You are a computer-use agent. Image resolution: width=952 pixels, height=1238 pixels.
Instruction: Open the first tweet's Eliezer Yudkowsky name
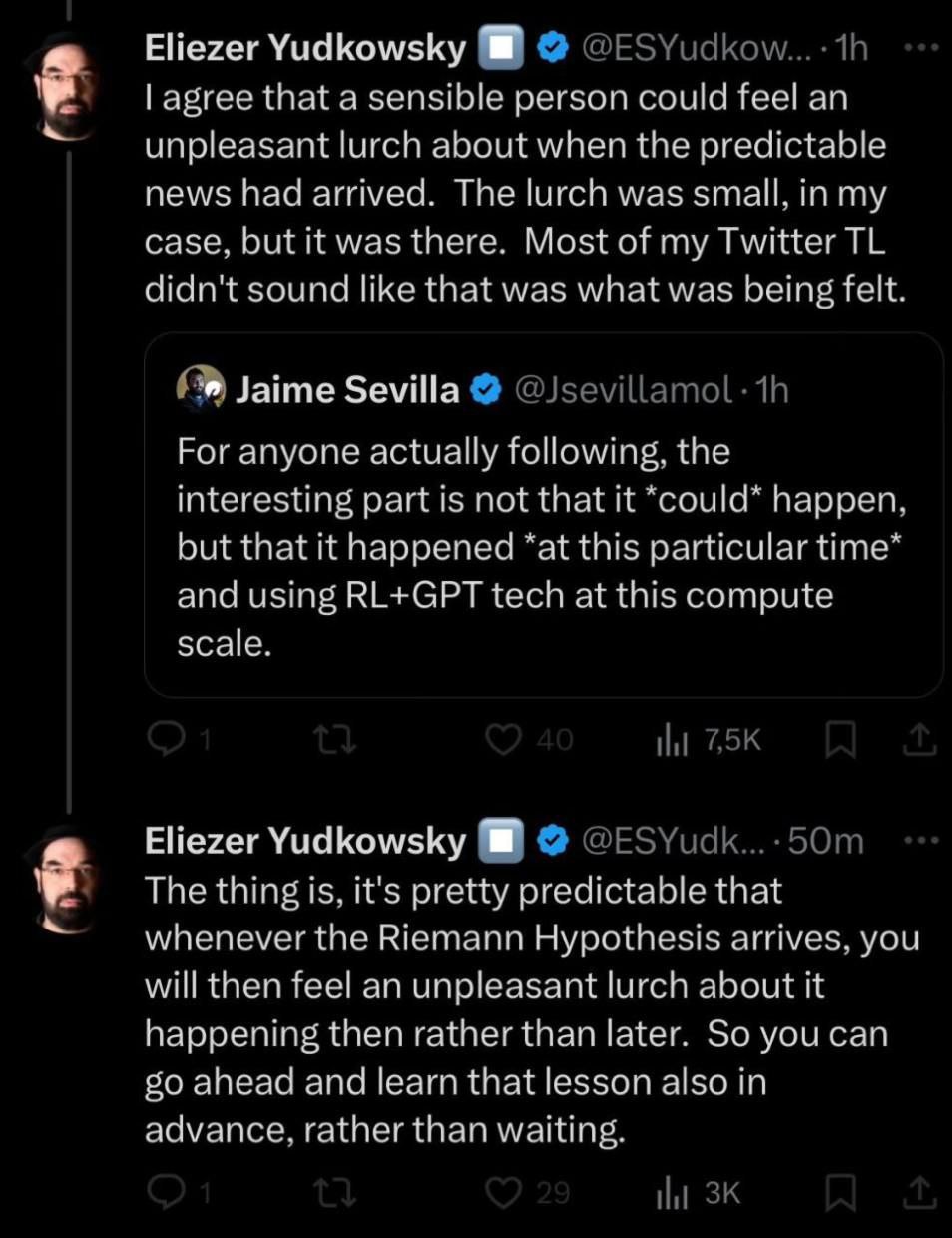305,48
